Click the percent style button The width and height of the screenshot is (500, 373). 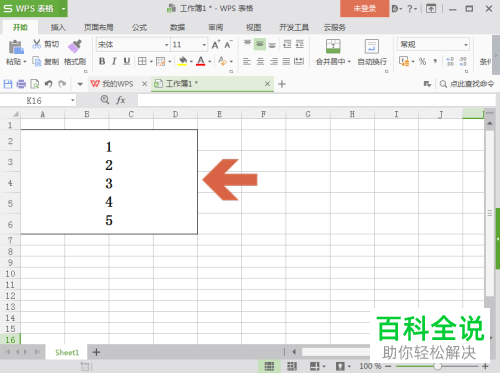click(x=422, y=61)
